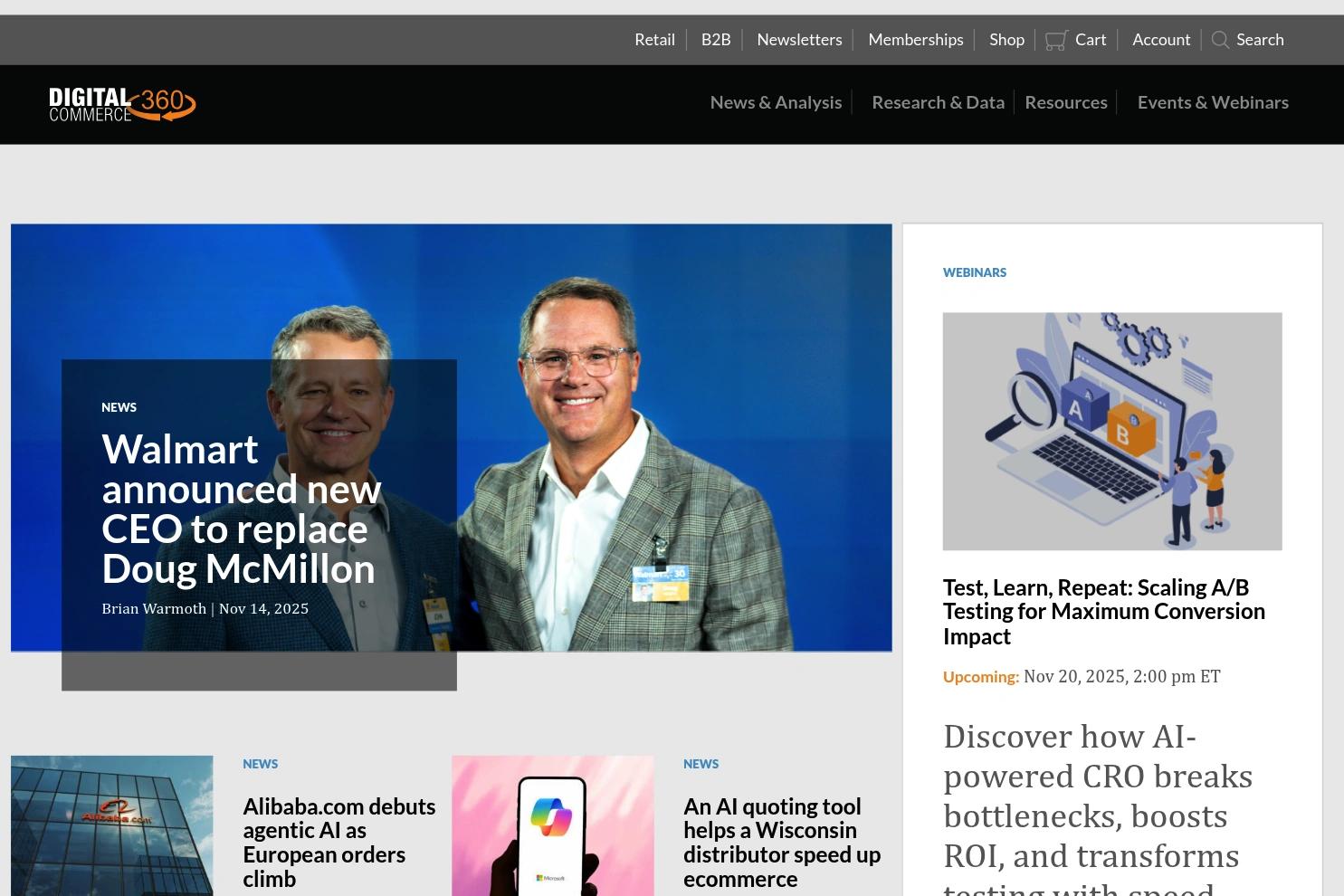This screenshot has height=896, width=1344.
Task: Open the A/B Testing webinar details
Action: (x=1103, y=610)
